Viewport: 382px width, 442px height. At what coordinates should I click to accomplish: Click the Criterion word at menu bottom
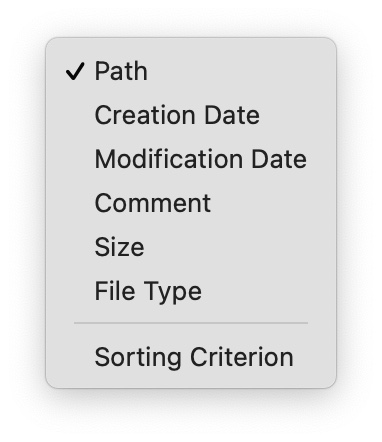(242, 357)
